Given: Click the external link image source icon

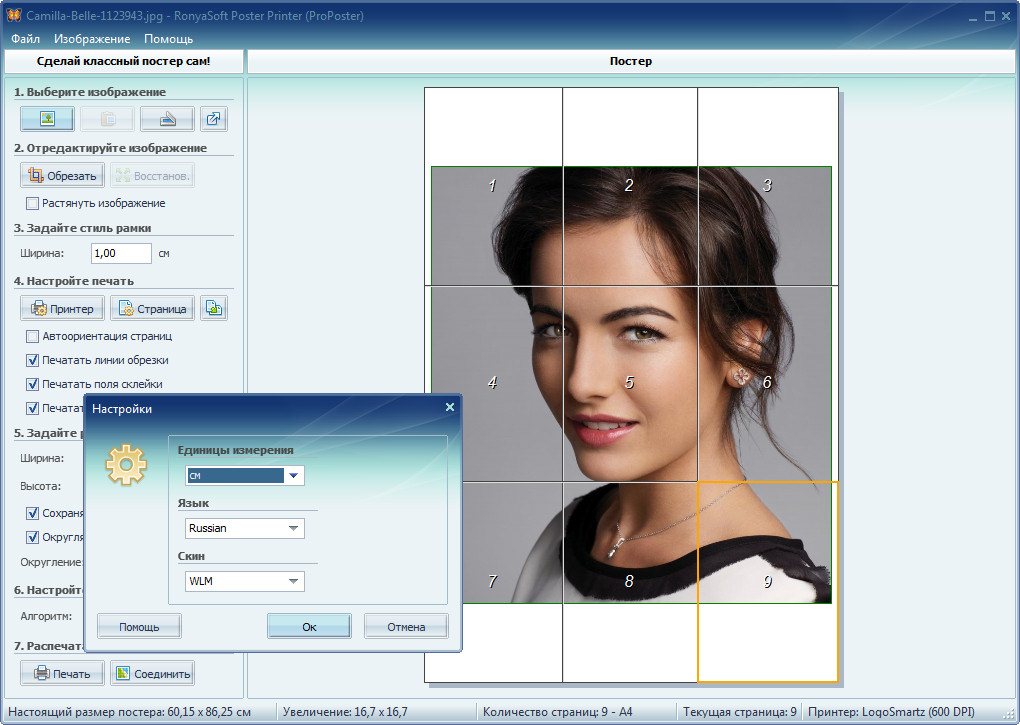Looking at the screenshot, I should (x=214, y=119).
